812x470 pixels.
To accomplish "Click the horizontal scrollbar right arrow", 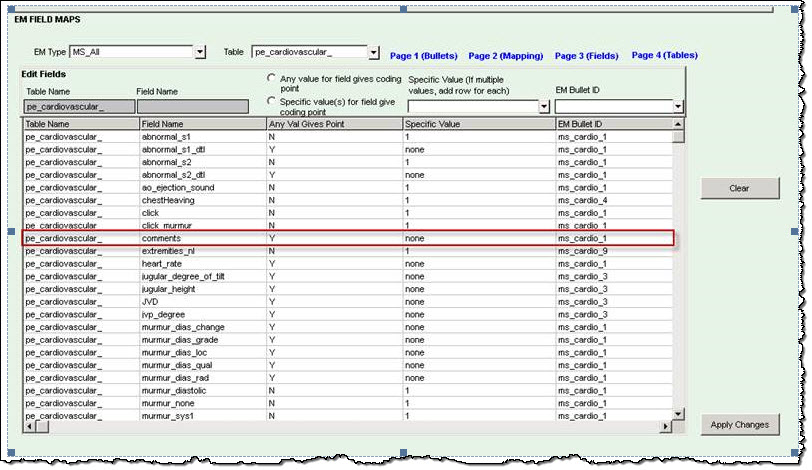I will point(666,427).
